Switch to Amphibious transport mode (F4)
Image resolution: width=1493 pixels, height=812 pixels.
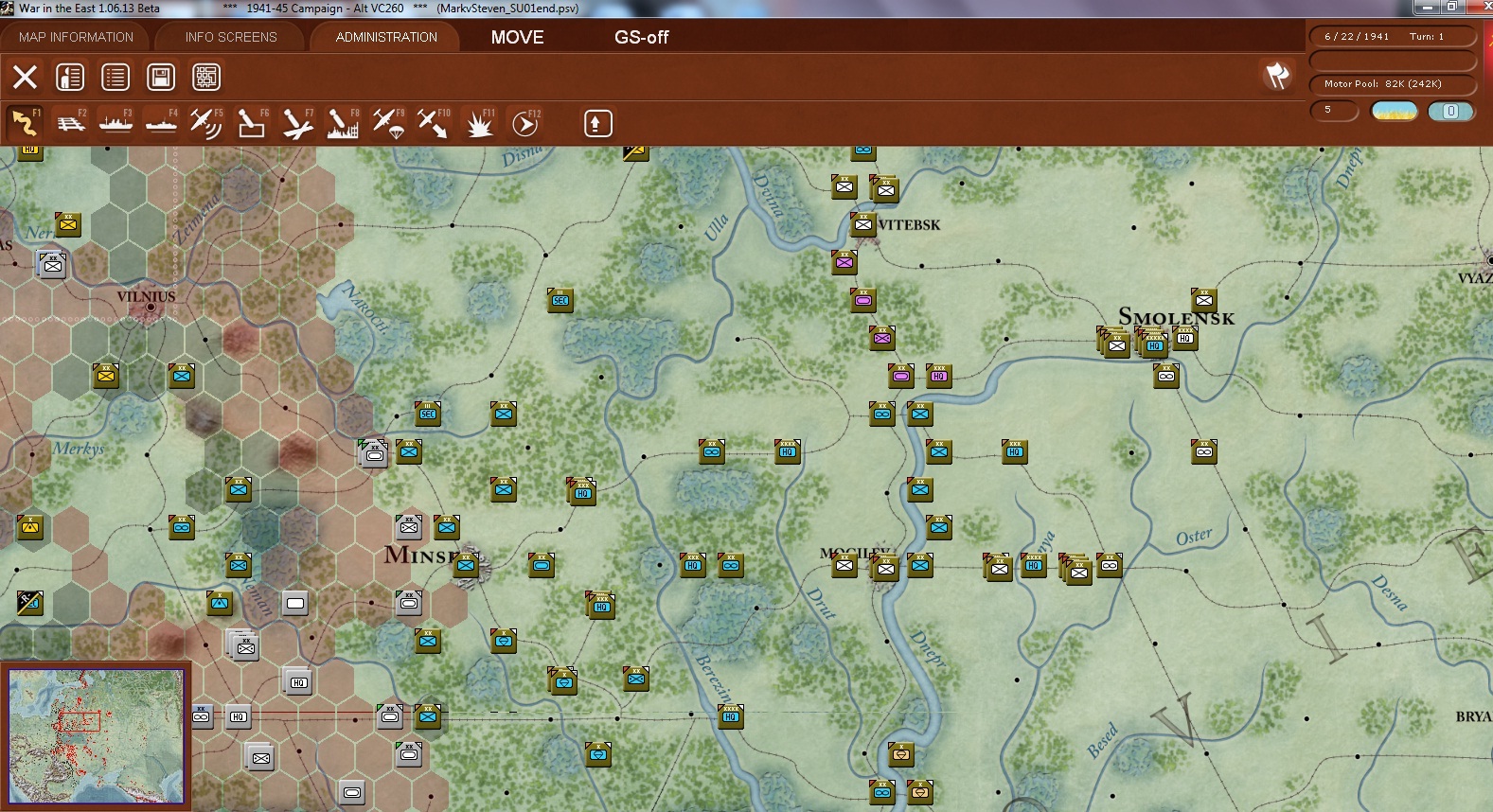(x=162, y=123)
